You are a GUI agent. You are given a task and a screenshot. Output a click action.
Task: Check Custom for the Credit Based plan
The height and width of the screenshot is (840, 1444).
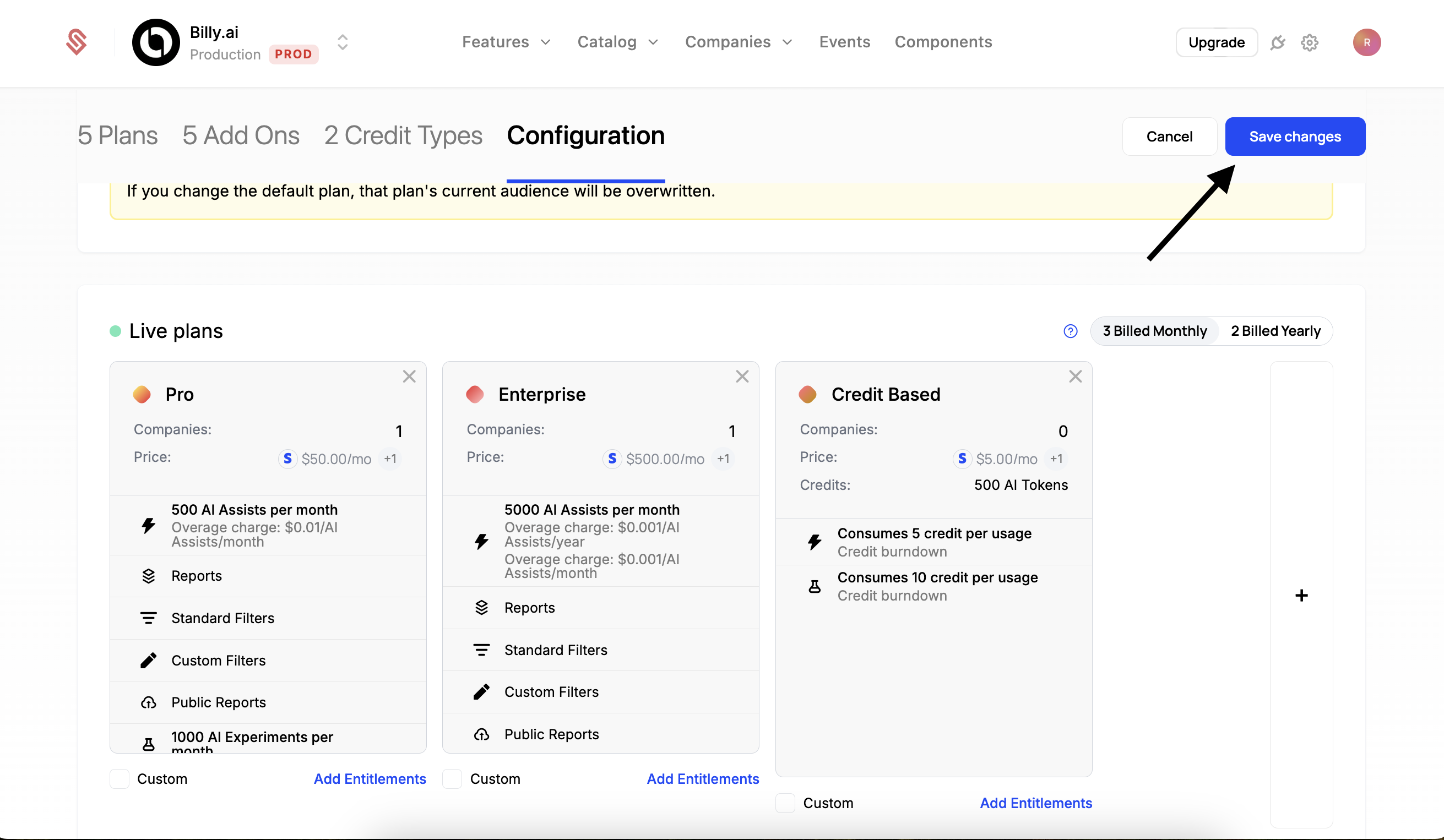[x=785, y=803]
